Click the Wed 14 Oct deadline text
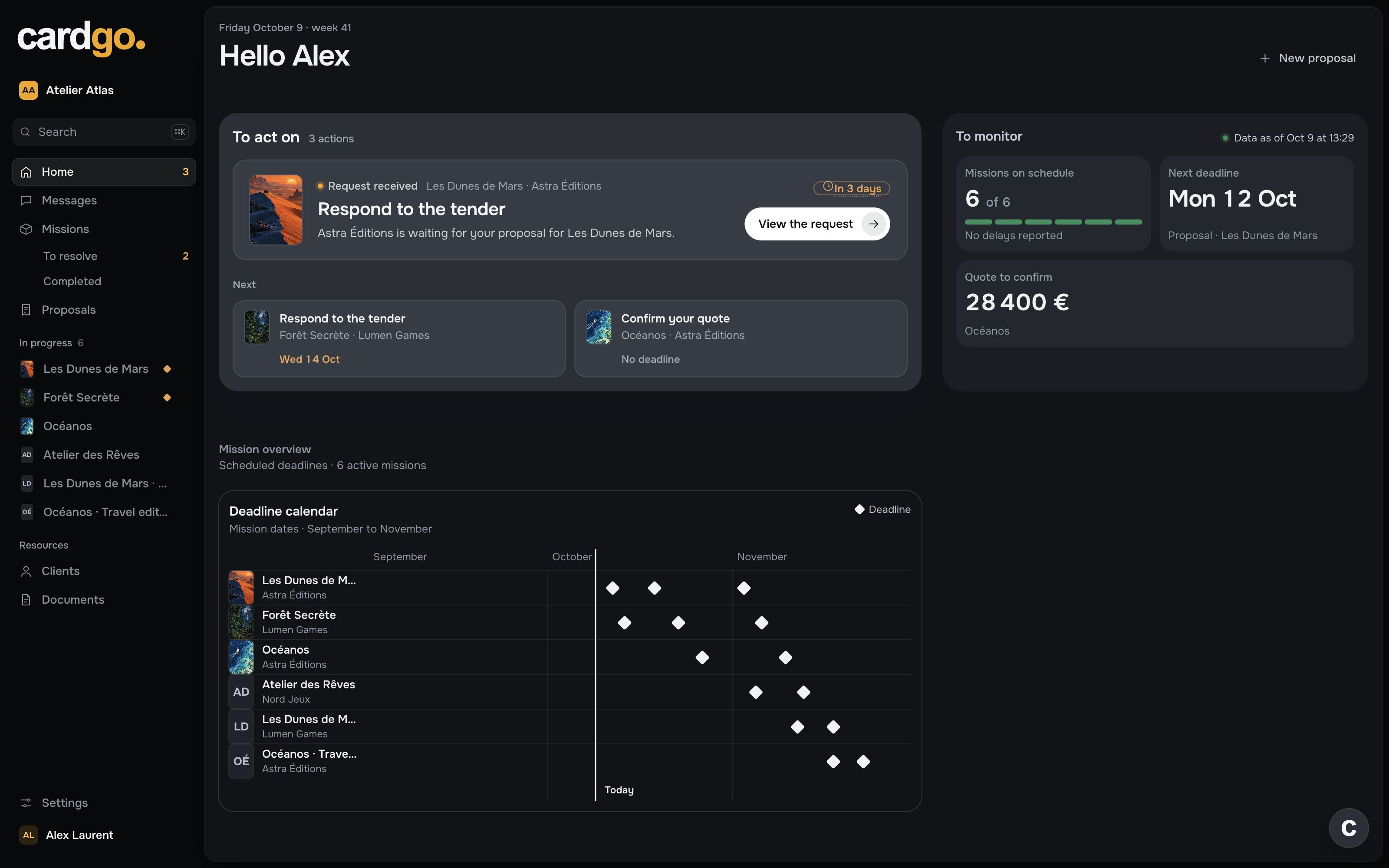This screenshot has height=868, width=1389. tap(309, 359)
